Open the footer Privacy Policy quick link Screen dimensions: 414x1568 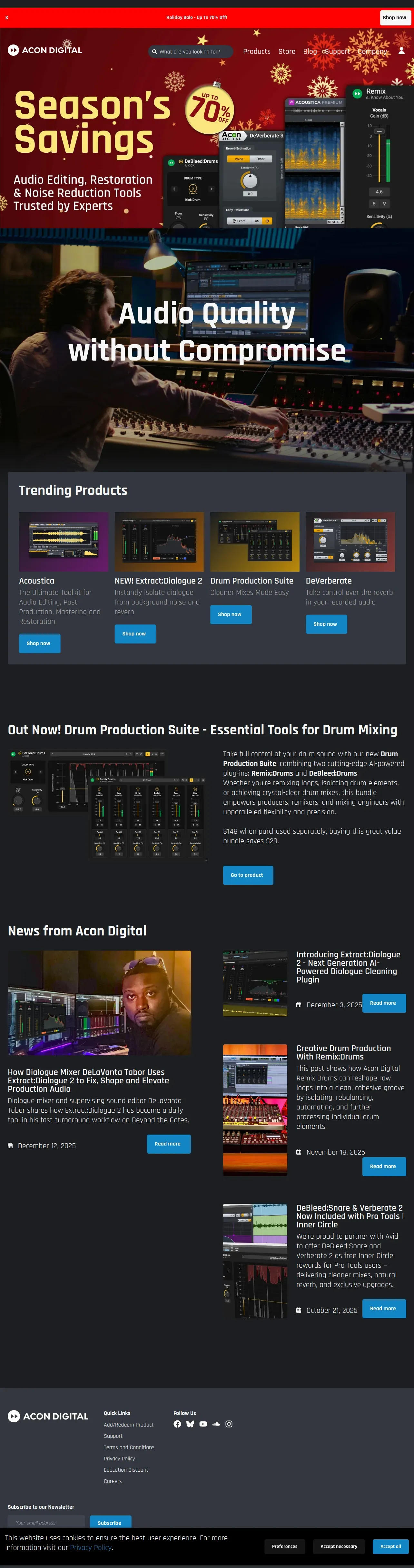tap(119, 1458)
